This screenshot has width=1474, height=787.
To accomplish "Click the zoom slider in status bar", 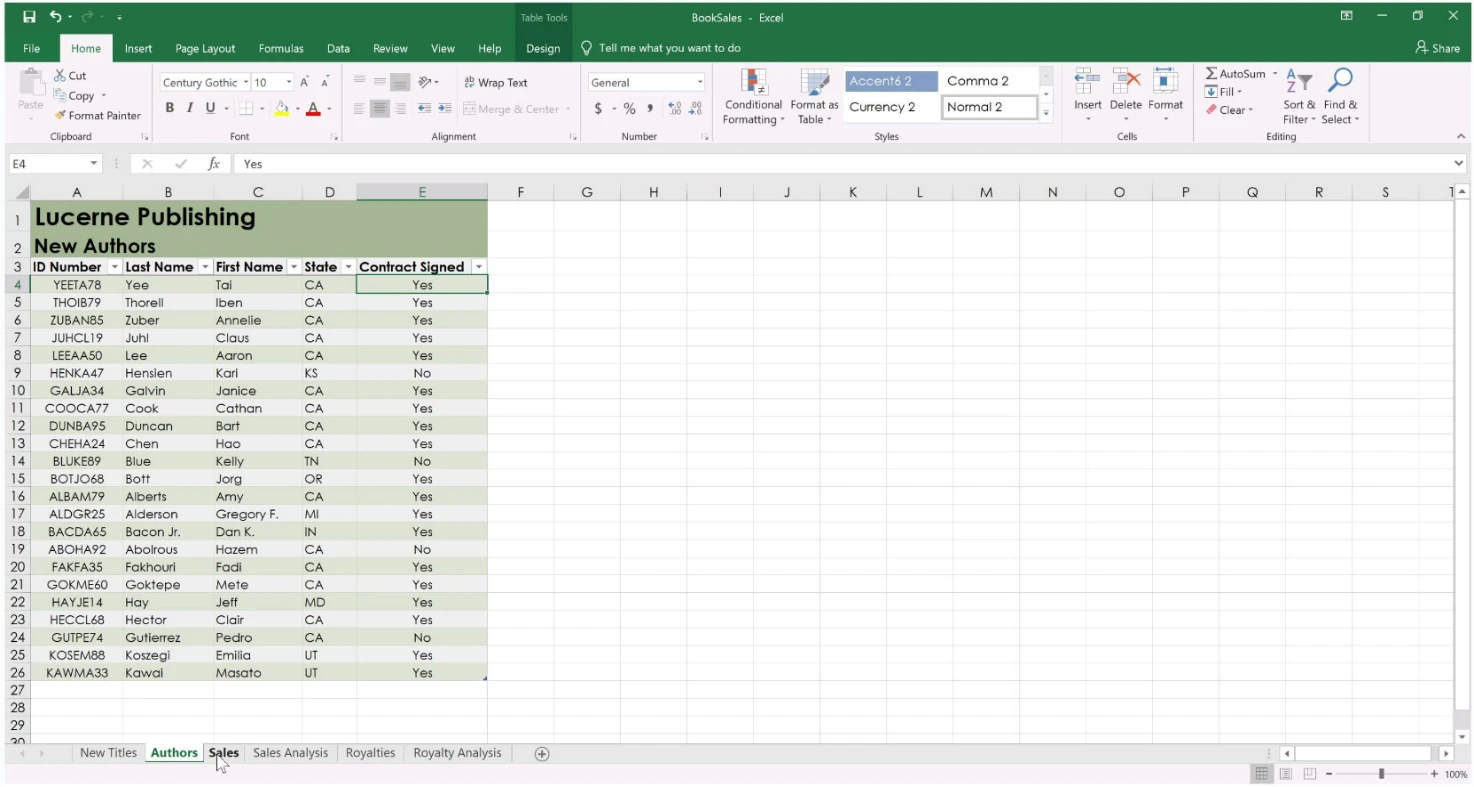I will tap(1381, 774).
